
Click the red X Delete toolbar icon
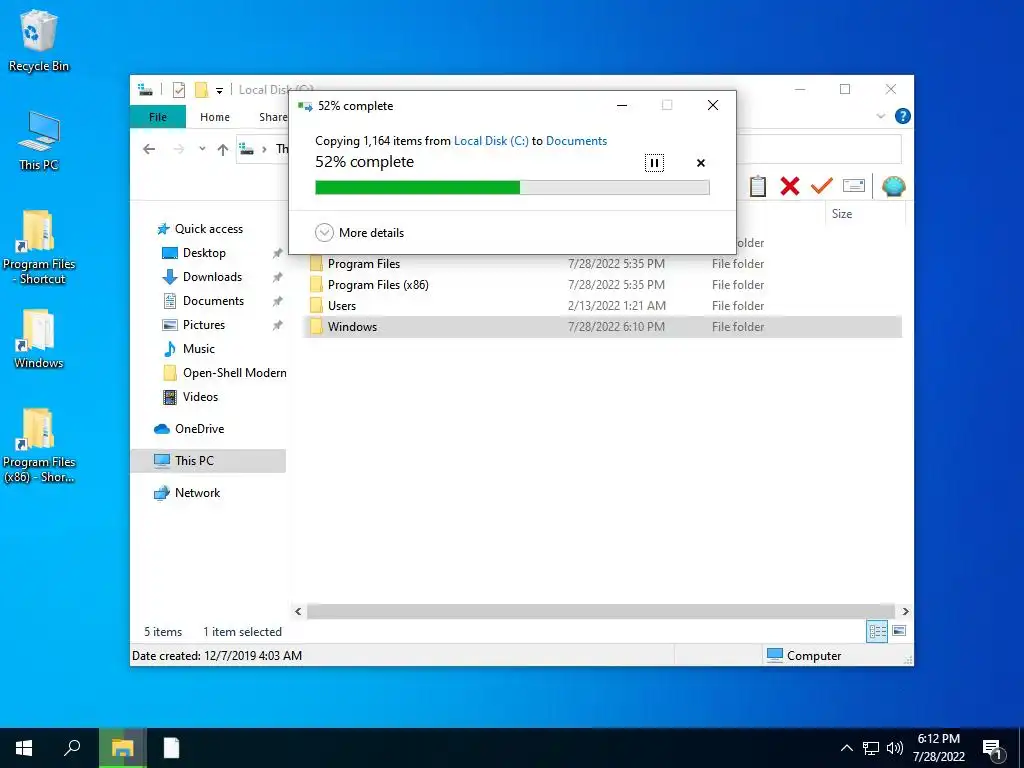click(790, 187)
